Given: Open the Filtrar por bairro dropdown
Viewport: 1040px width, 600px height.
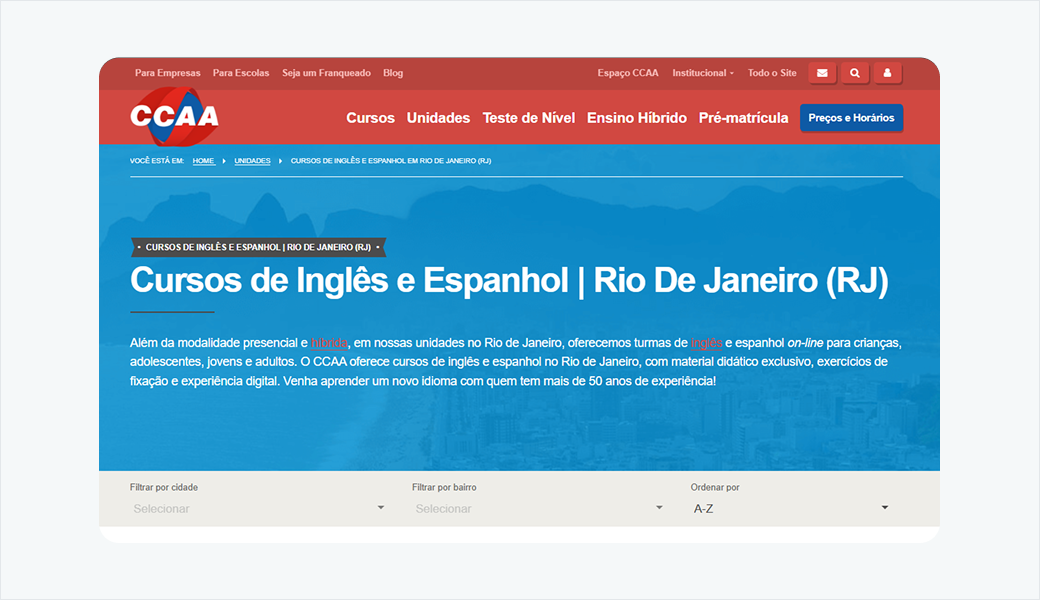Looking at the screenshot, I should tap(539, 508).
